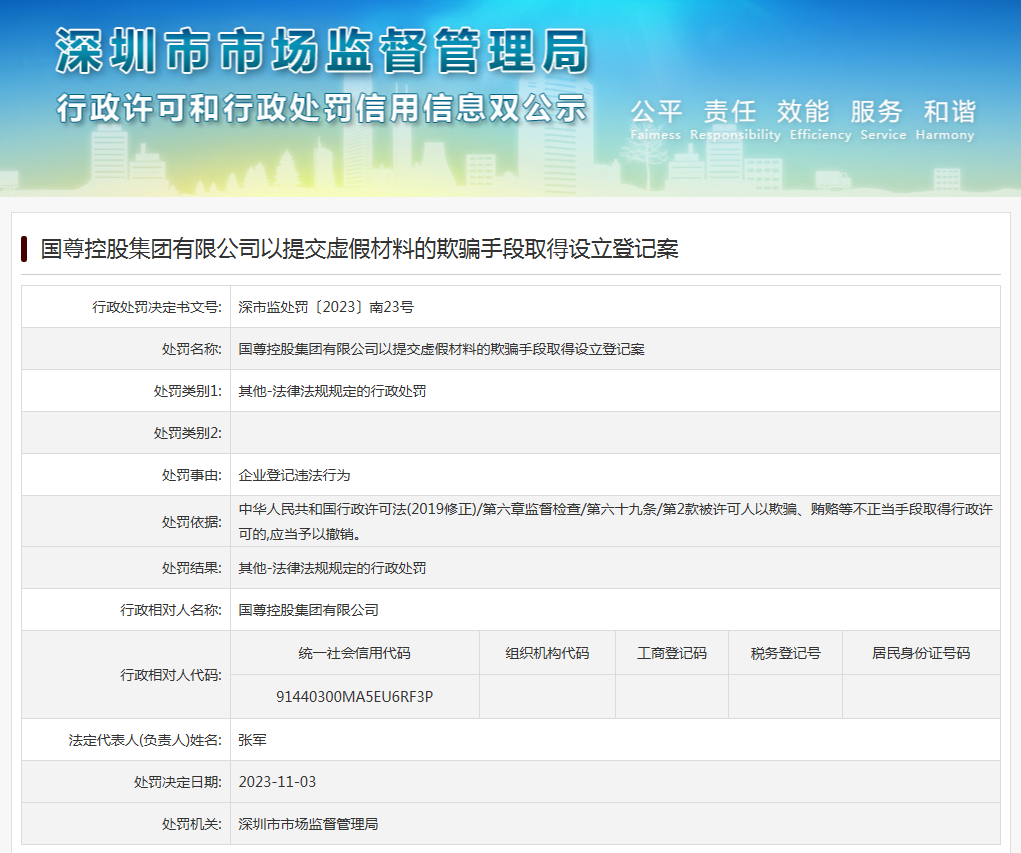Click the 统一社会信用代码 column header
Viewport: 1021px width, 853px height.
coord(354,653)
